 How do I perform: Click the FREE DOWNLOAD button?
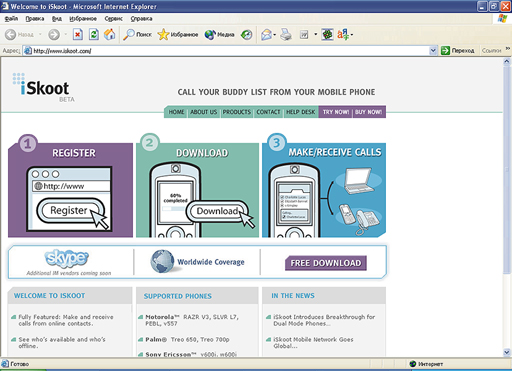click(x=326, y=263)
